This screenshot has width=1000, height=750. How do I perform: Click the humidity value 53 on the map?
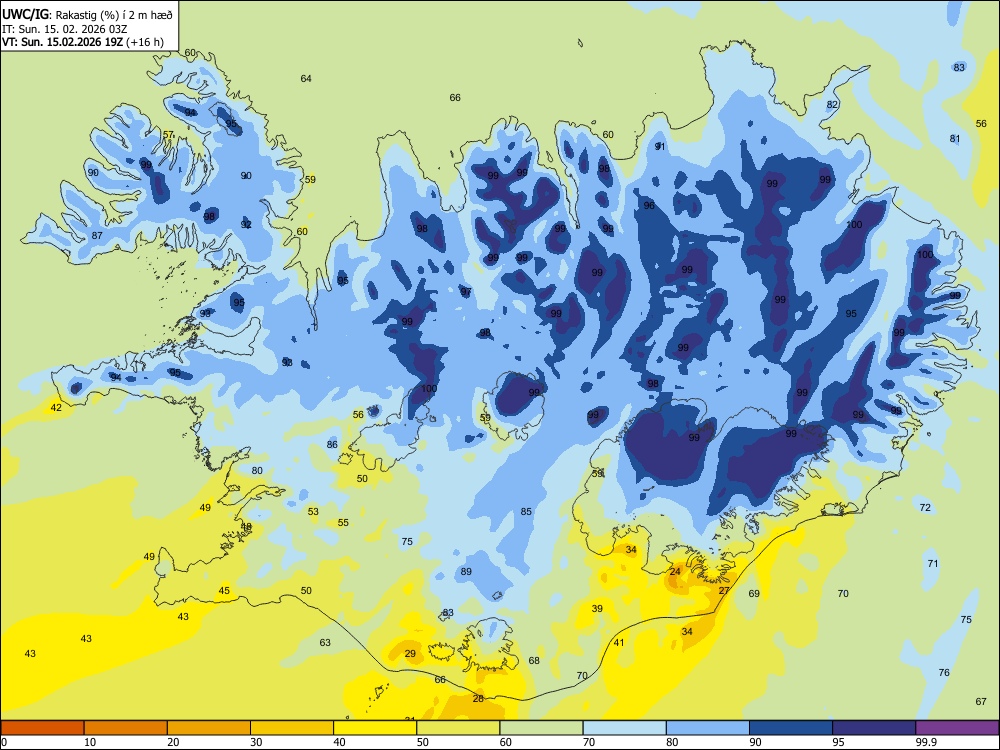pos(313,511)
